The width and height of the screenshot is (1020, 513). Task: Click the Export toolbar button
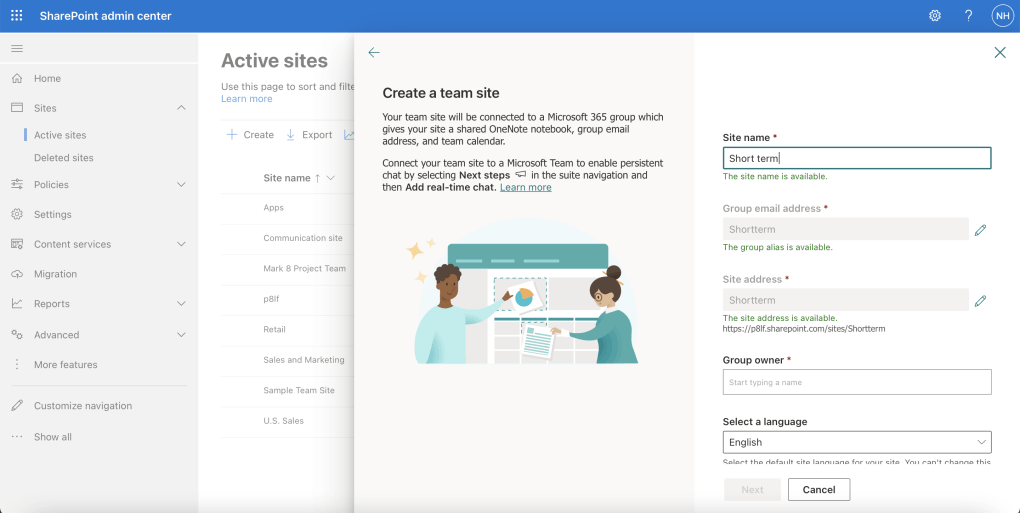pyautogui.click(x=309, y=135)
